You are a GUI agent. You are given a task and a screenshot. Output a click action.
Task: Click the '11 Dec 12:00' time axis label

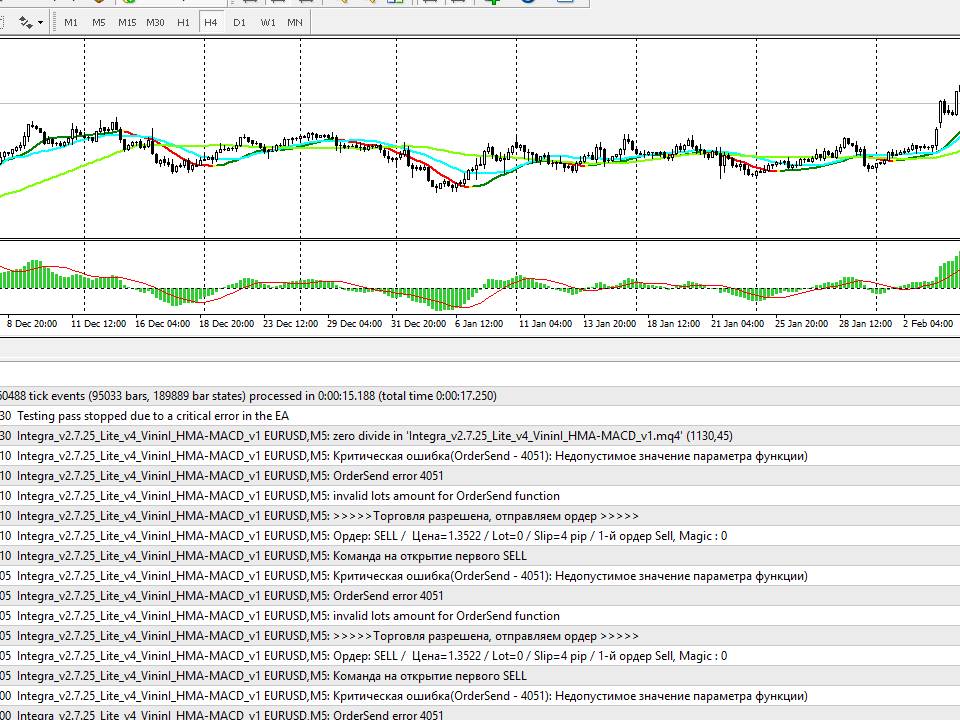click(98, 323)
